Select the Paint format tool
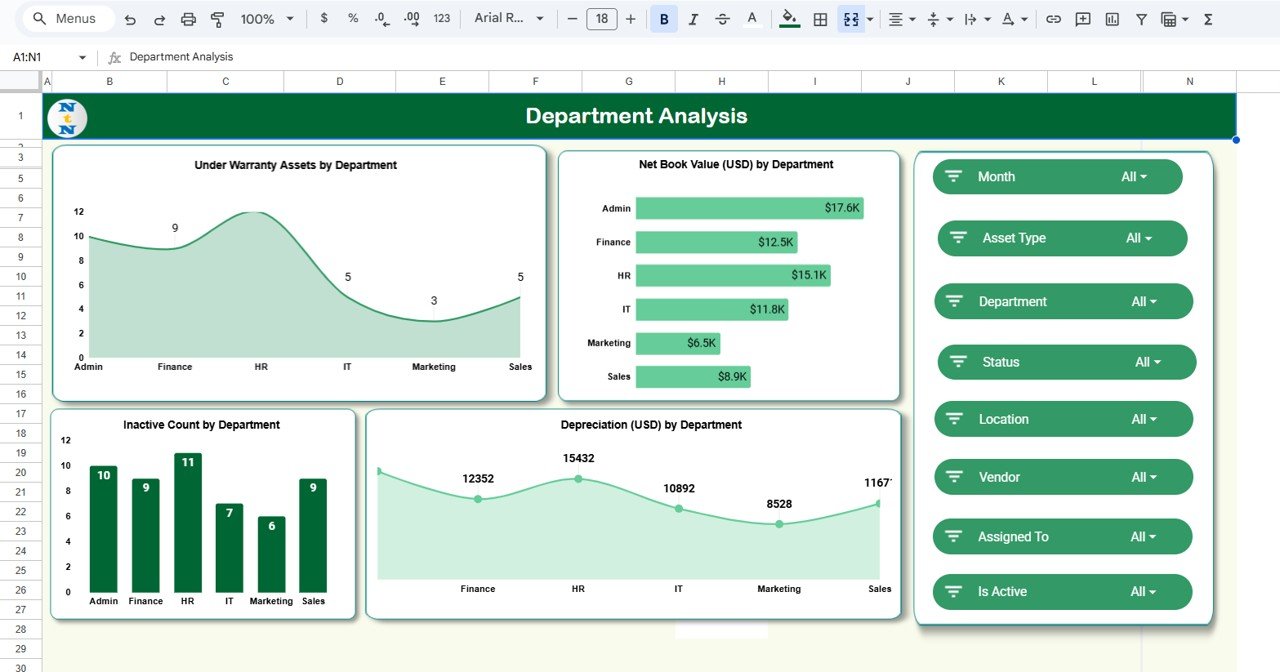The height and width of the screenshot is (672, 1280). pyautogui.click(x=217, y=19)
